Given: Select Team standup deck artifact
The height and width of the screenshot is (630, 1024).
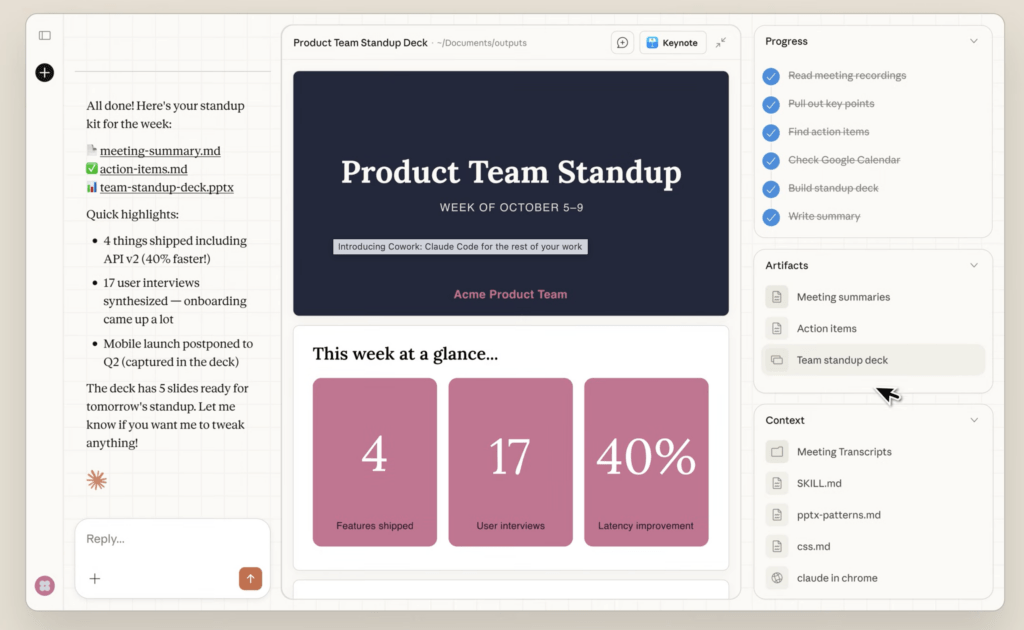Looking at the screenshot, I should click(842, 360).
